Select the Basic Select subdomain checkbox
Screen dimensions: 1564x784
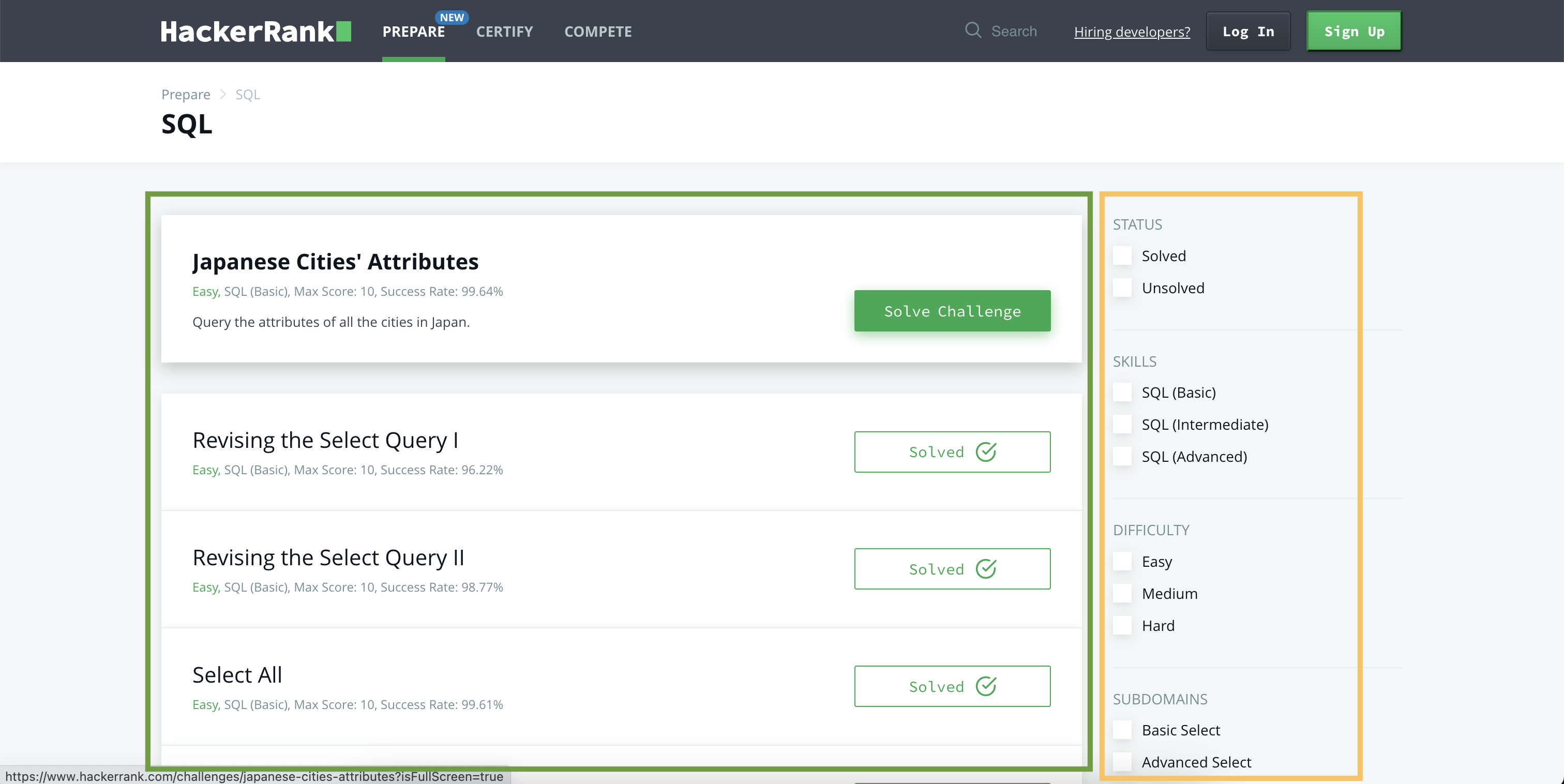1122,730
